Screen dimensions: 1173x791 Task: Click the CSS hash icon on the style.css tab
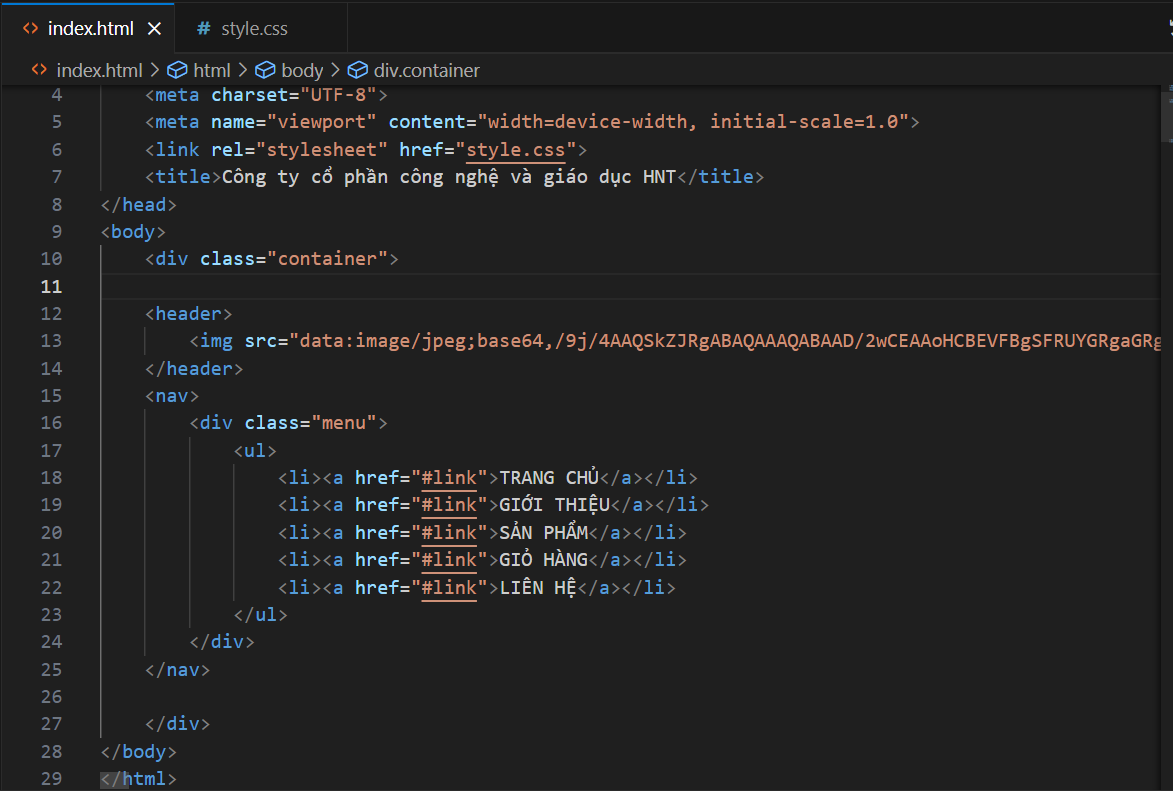coord(203,28)
